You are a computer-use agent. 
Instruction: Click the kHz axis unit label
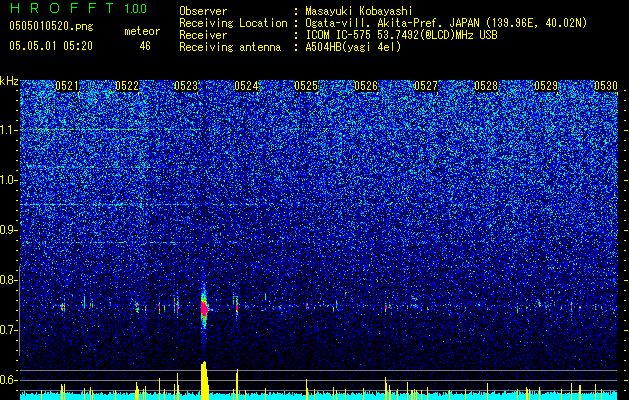coord(9,81)
